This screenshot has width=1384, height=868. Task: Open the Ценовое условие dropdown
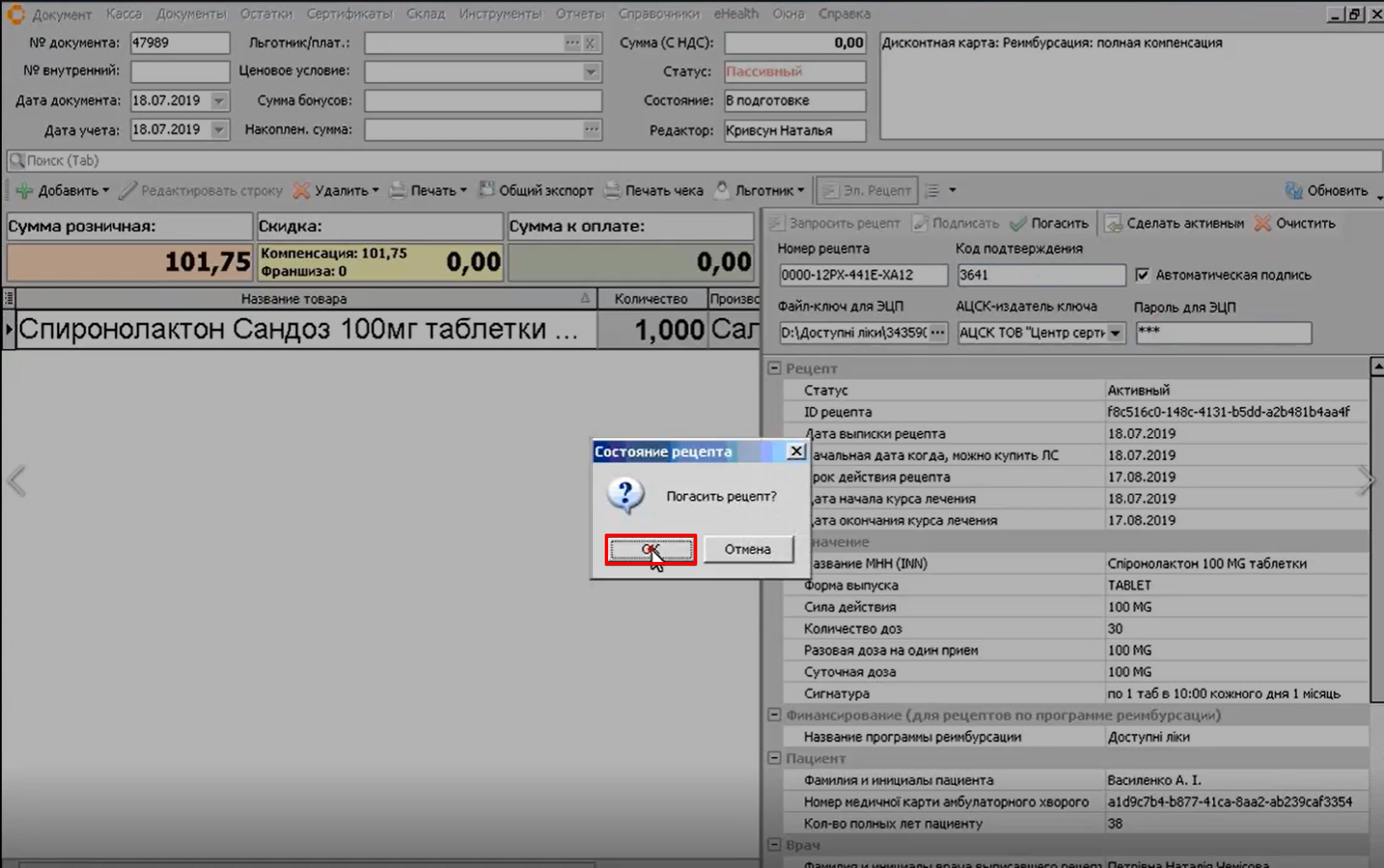pos(591,72)
